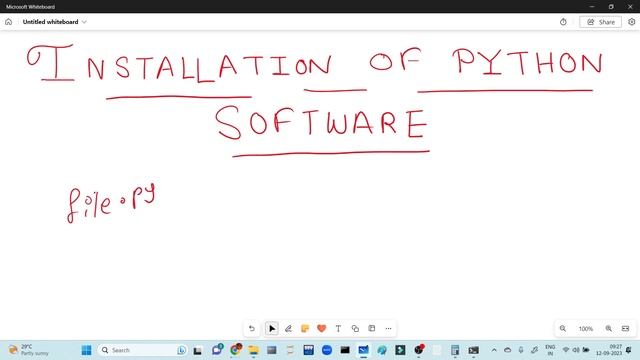Viewport: 640px width, 360px height.
Task: Open the timer in the header
Action: click(563, 22)
